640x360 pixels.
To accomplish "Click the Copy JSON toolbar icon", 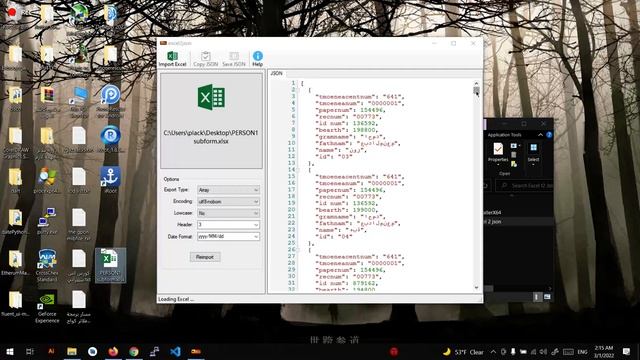I will tap(205, 59).
